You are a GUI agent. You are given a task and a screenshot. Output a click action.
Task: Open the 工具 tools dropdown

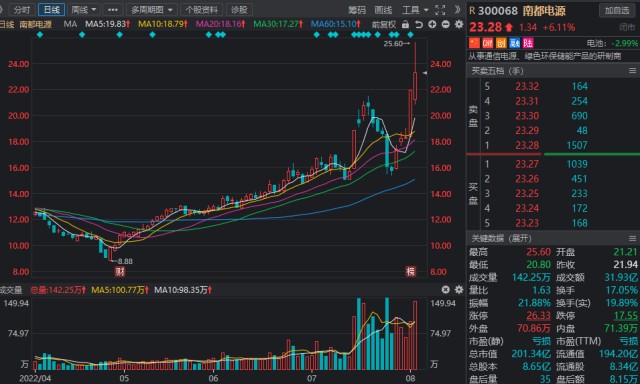[415, 10]
